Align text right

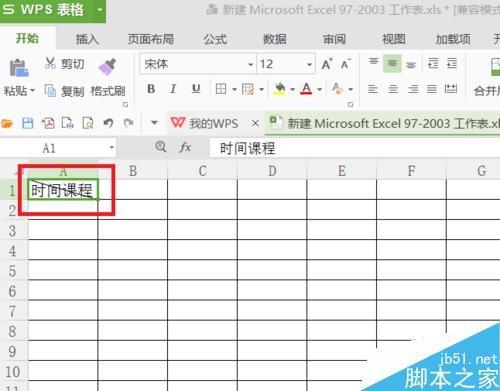(413, 89)
